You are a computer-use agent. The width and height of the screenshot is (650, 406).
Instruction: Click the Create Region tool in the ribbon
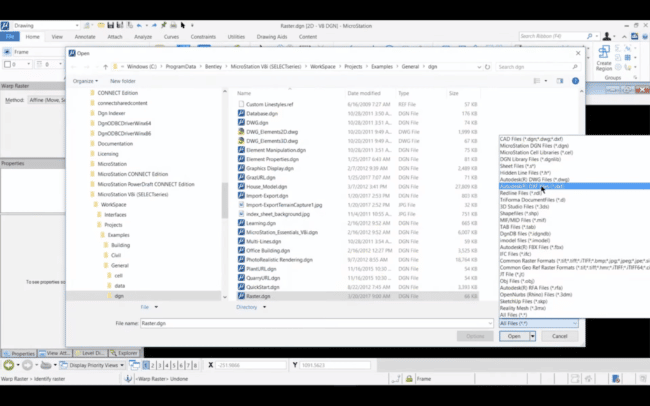tap(604, 58)
